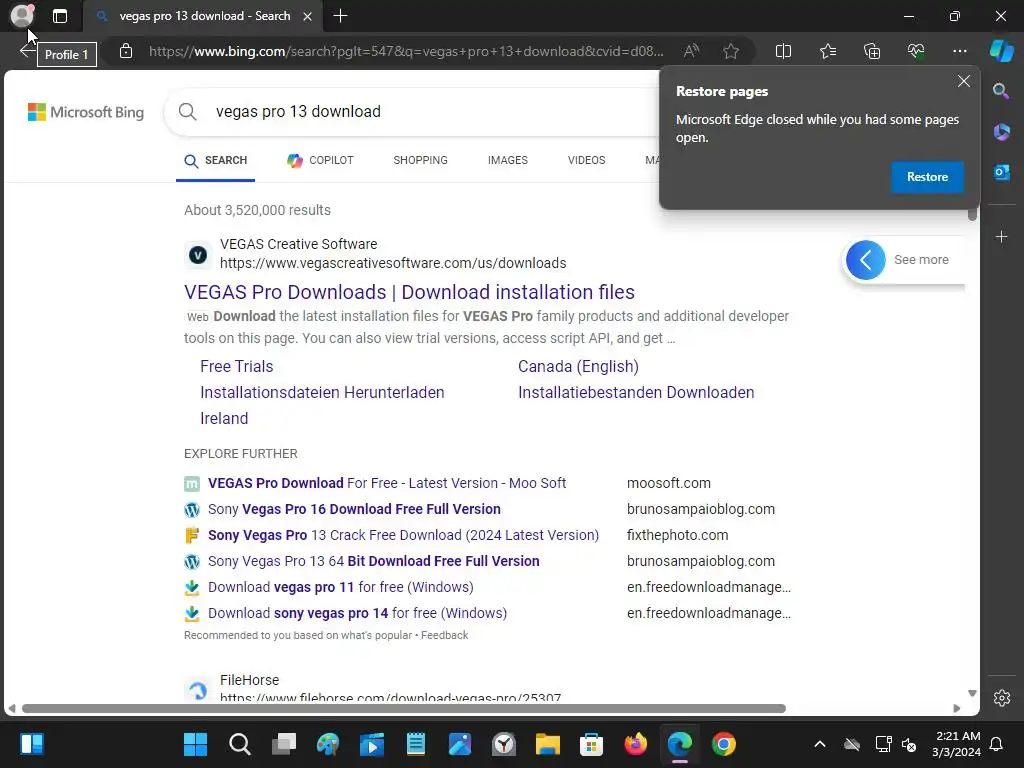This screenshot has width=1024, height=768.
Task: Open Microsoft Store from taskbar
Action: [591, 744]
